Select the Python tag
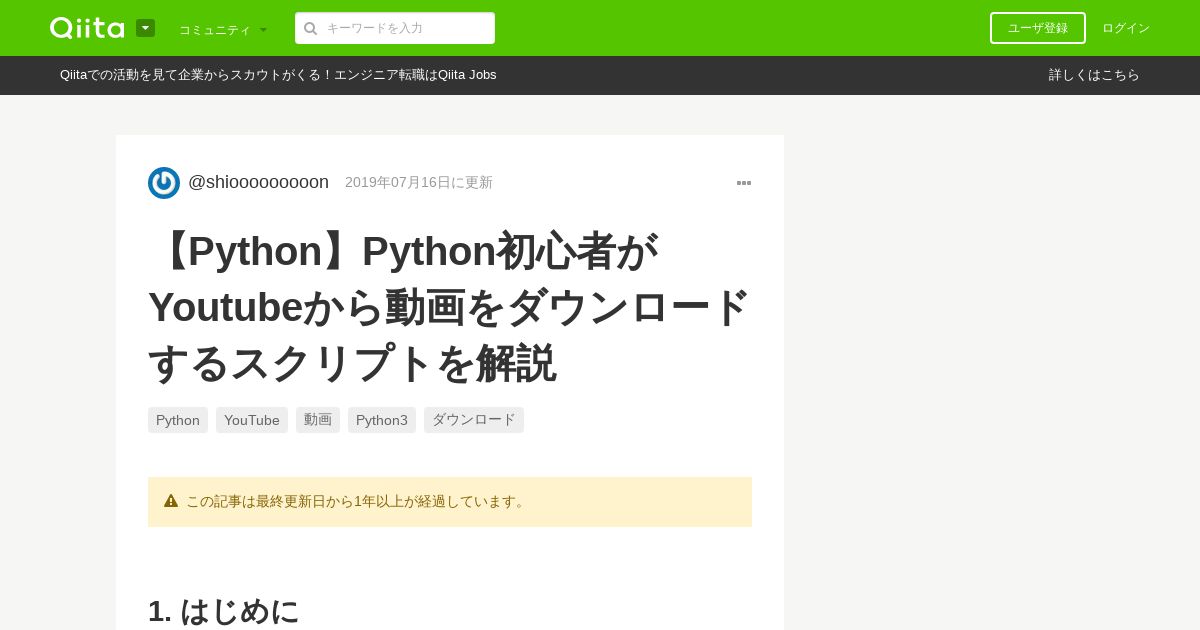The image size is (1200, 630). (178, 420)
